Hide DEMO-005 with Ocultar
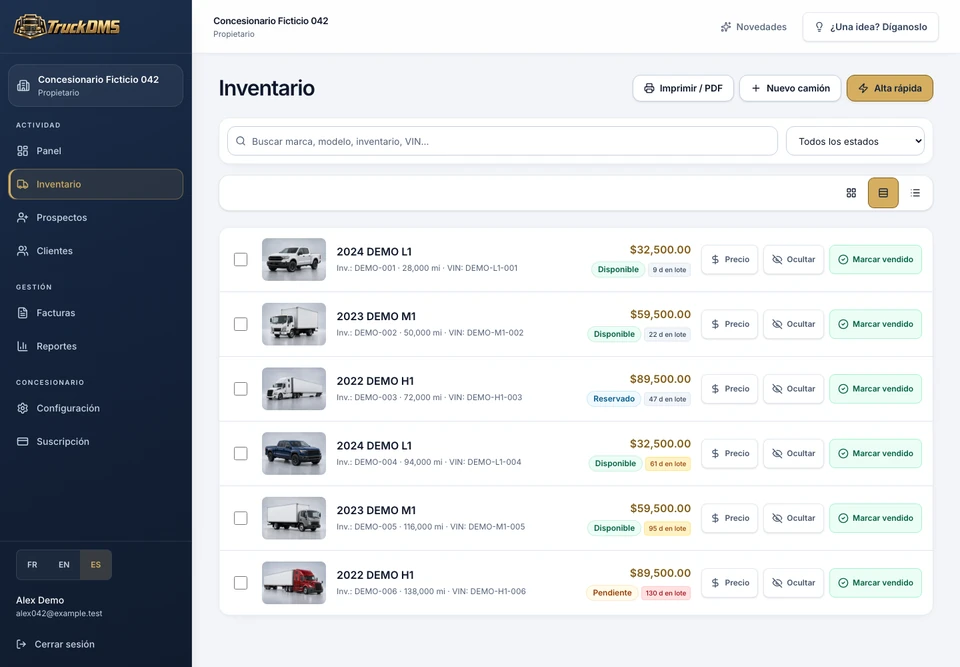The height and width of the screenshot is (667, 960). (x=793, y=518)
